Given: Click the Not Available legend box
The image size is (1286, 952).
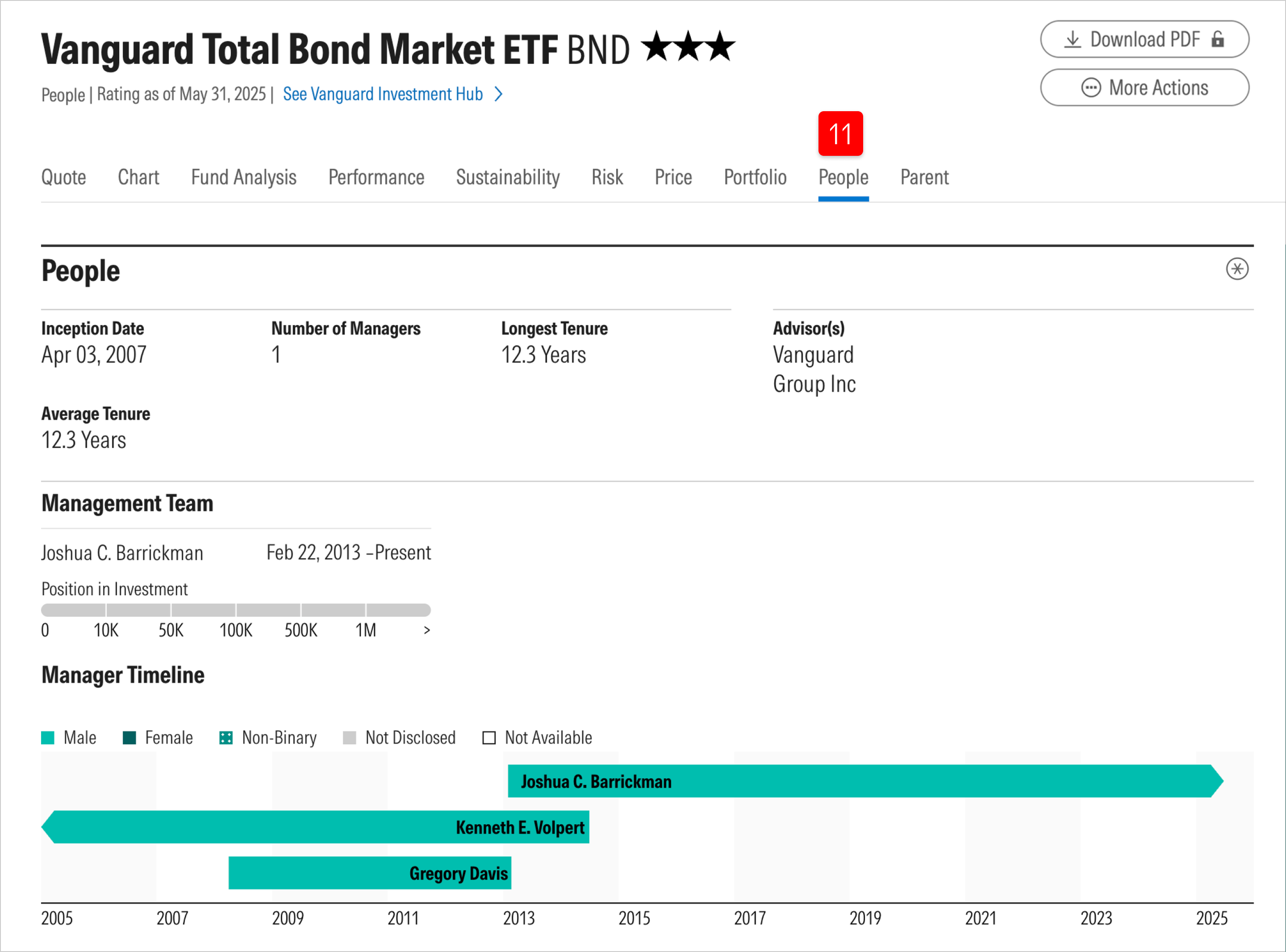Looking at the screenshot, I should [489, 738].
